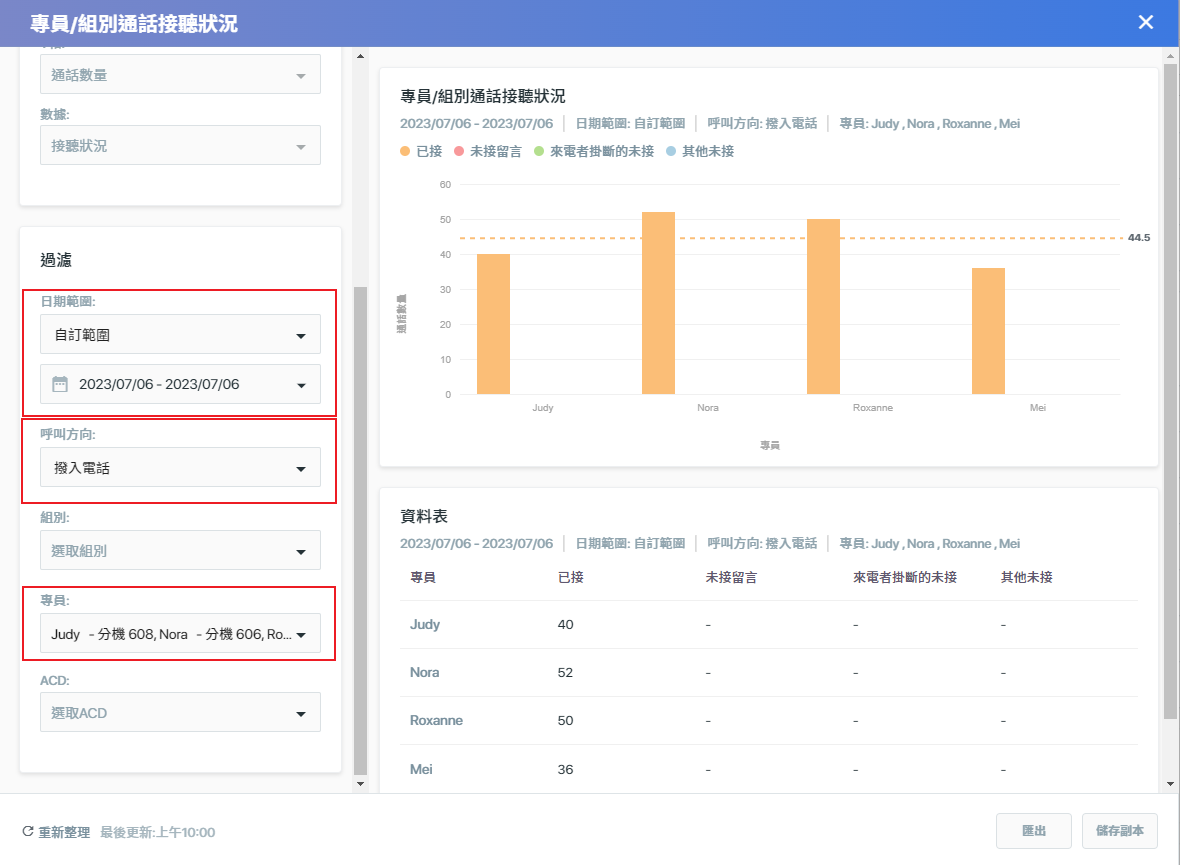Click the 未接留言 column header
Screen dimensions: 1180x865
pyautogui.click(x=731, y=577)
